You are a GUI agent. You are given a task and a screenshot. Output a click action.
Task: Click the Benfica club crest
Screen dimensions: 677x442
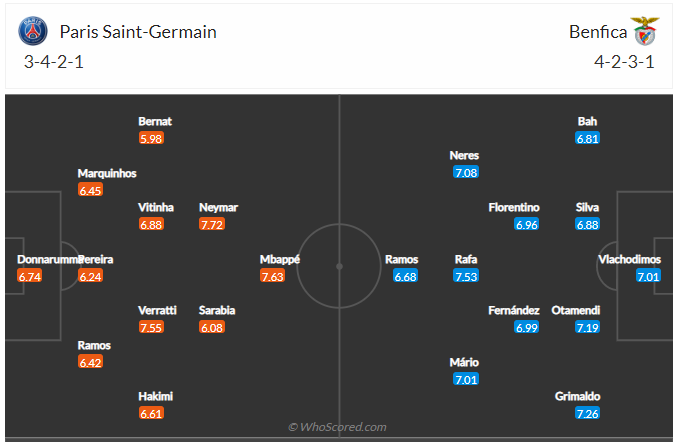tap(645, 32)
